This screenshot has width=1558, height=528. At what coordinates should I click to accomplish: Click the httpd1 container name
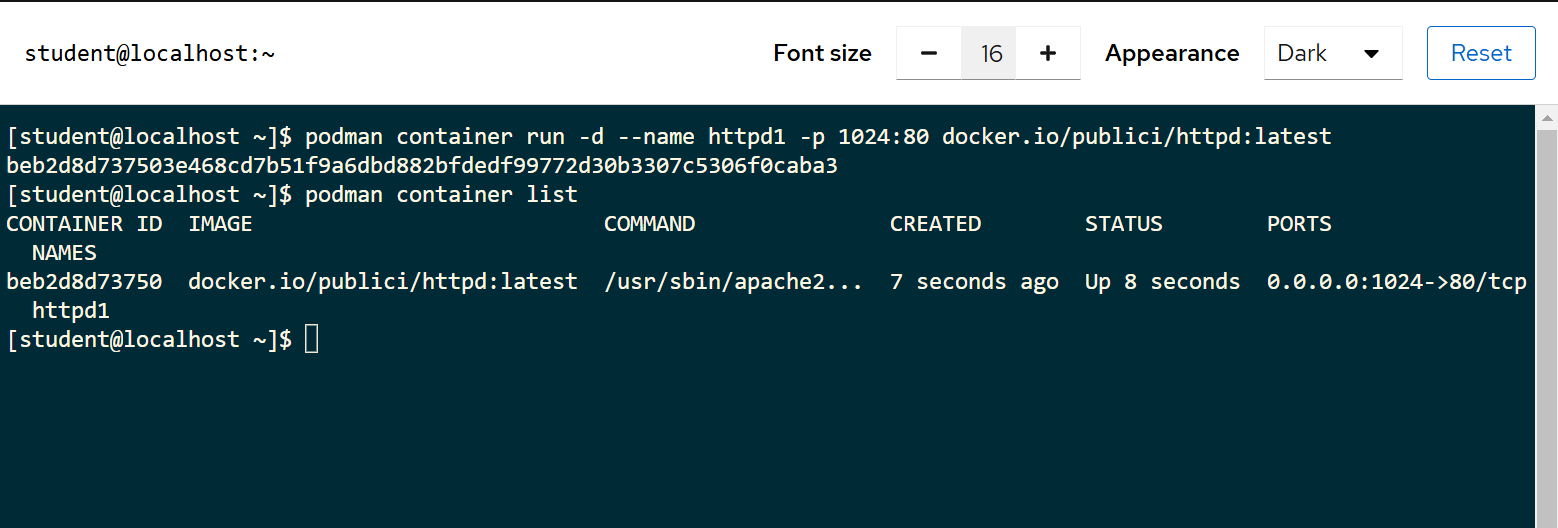(71, 311)
